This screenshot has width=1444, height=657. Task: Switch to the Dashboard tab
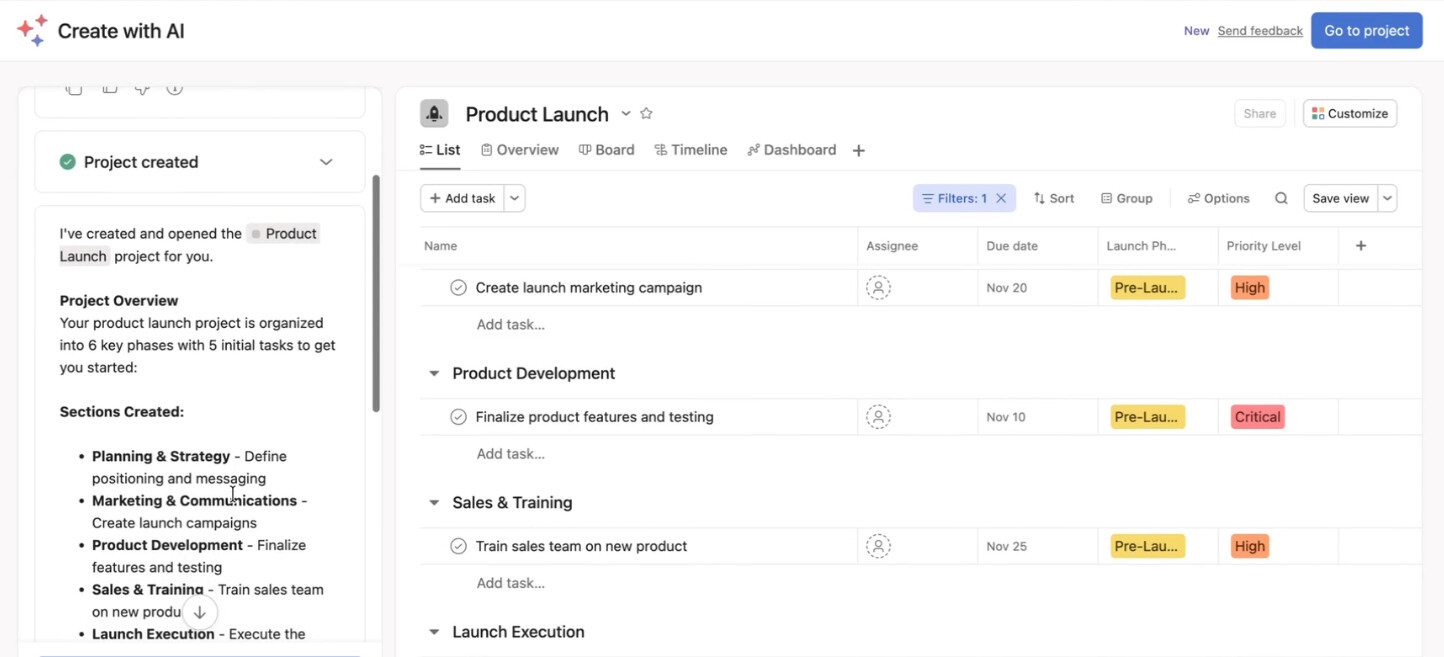pos(792,150)
